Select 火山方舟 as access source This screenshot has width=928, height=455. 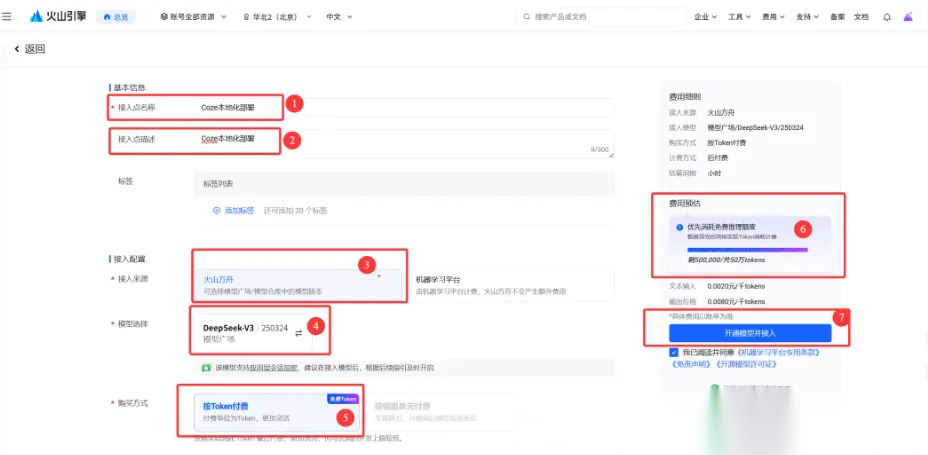coord(299,285)
